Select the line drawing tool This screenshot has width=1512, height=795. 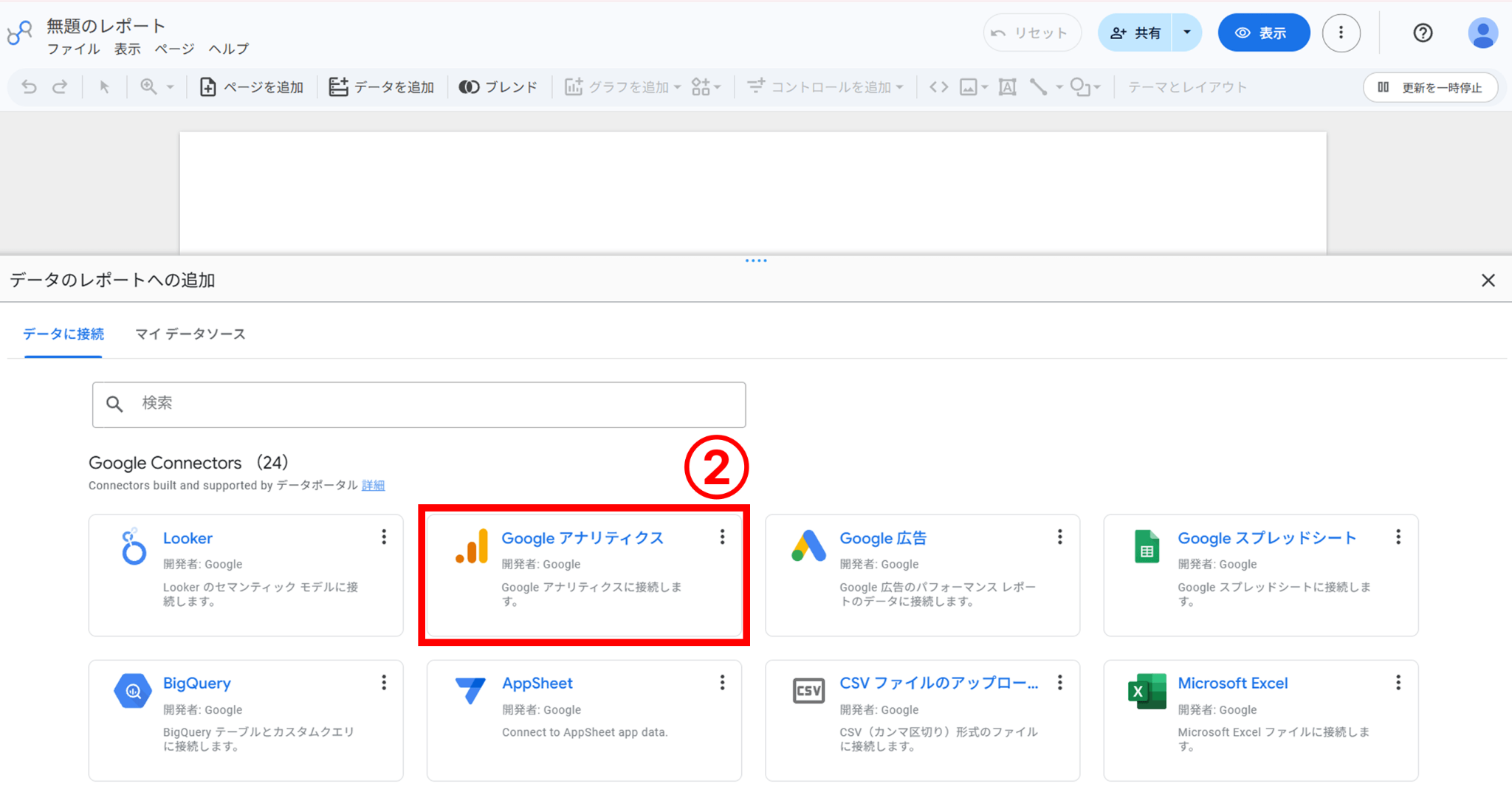click(1039, 87)
